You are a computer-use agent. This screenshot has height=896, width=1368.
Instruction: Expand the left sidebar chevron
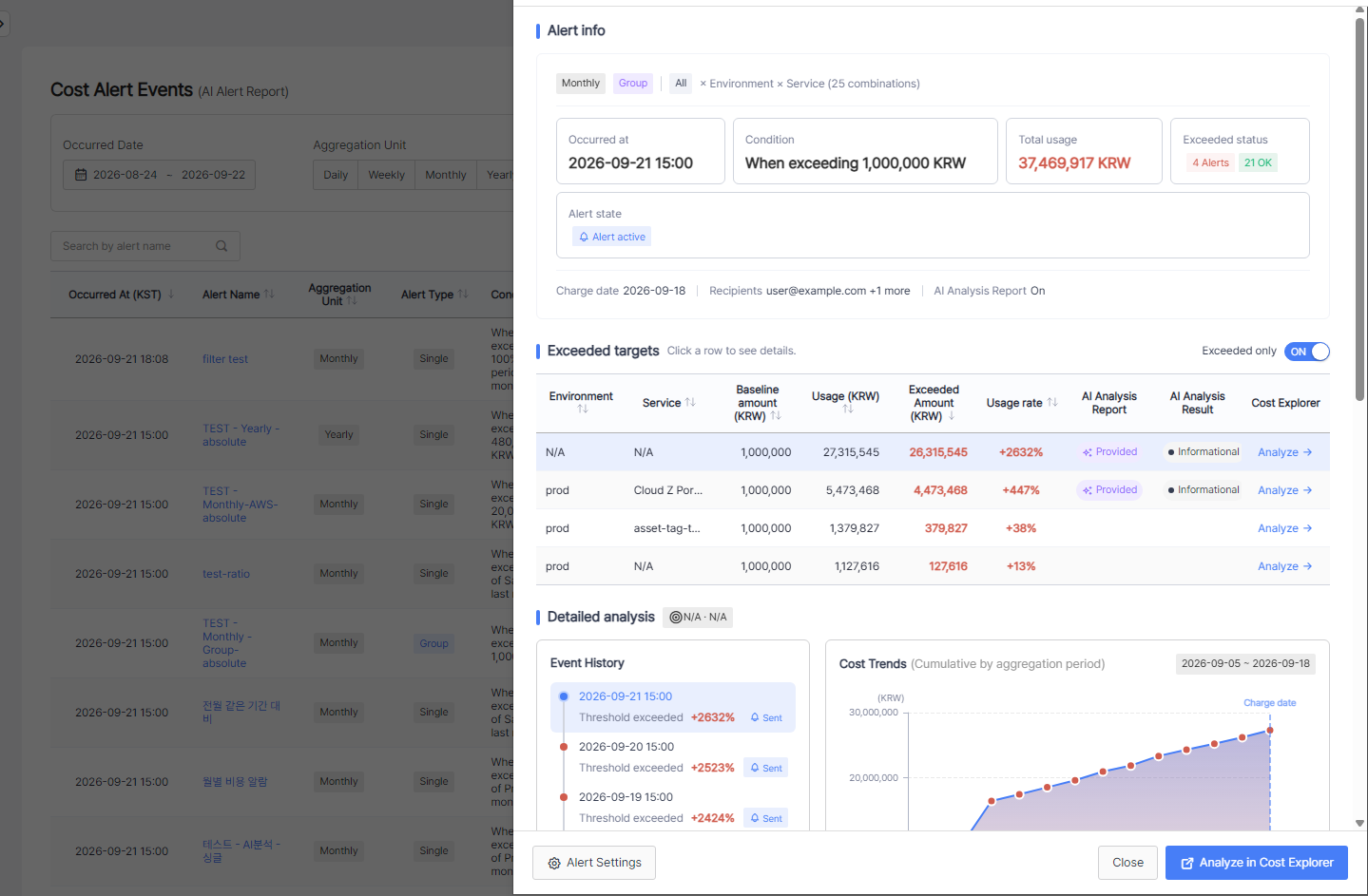[3, 23]
